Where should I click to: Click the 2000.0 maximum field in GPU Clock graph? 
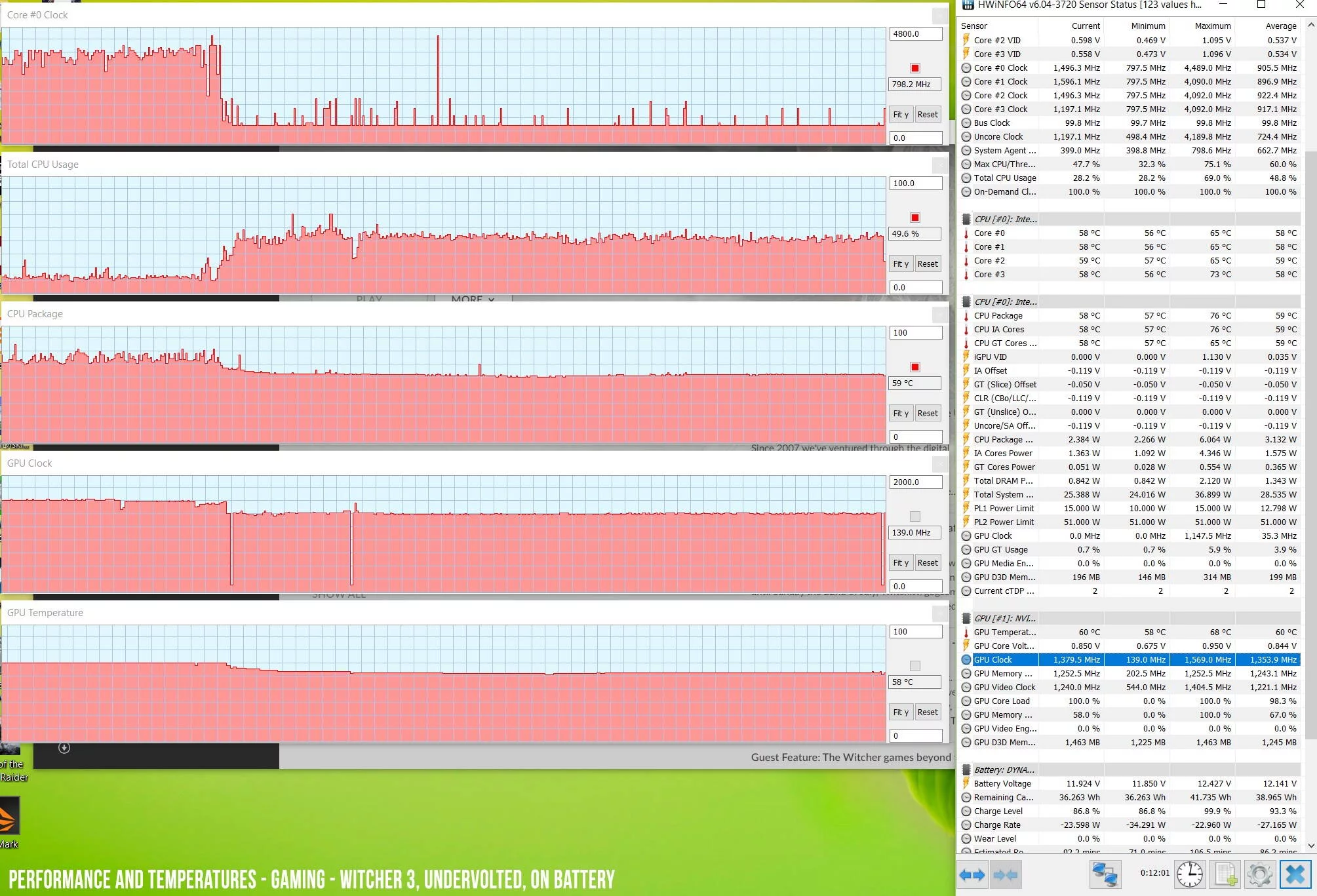[x=915, y=482]
